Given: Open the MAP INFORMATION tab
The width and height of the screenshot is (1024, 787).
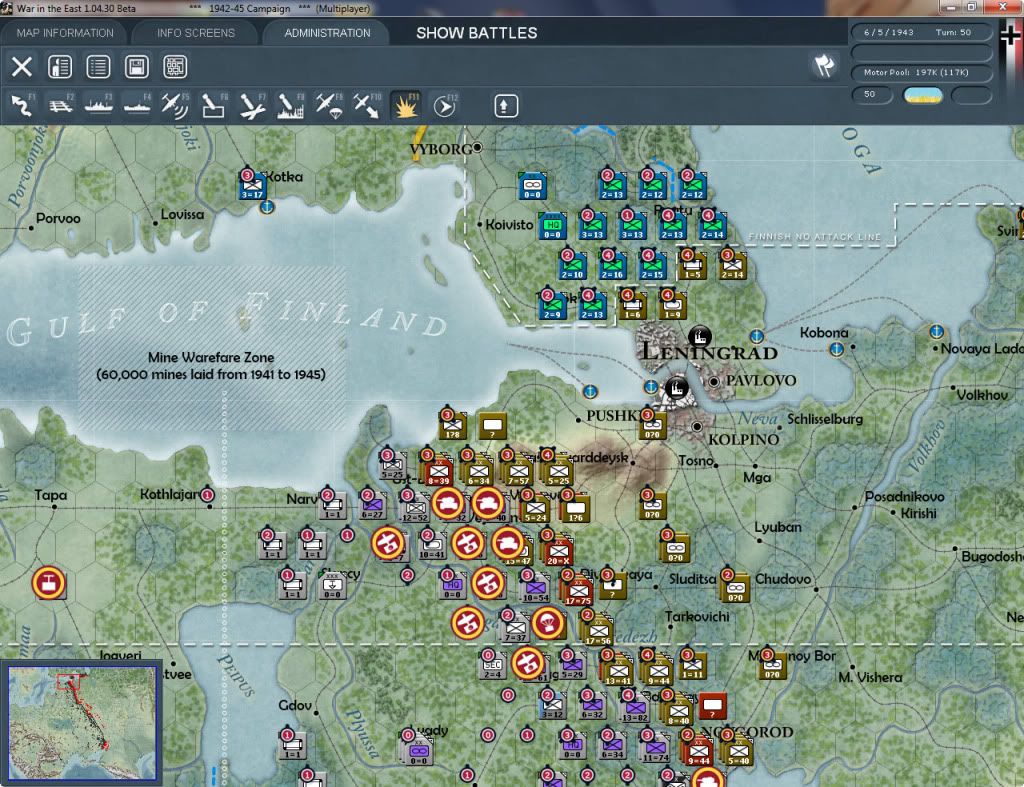Looking at the screenshot, I should pos(65,33).
